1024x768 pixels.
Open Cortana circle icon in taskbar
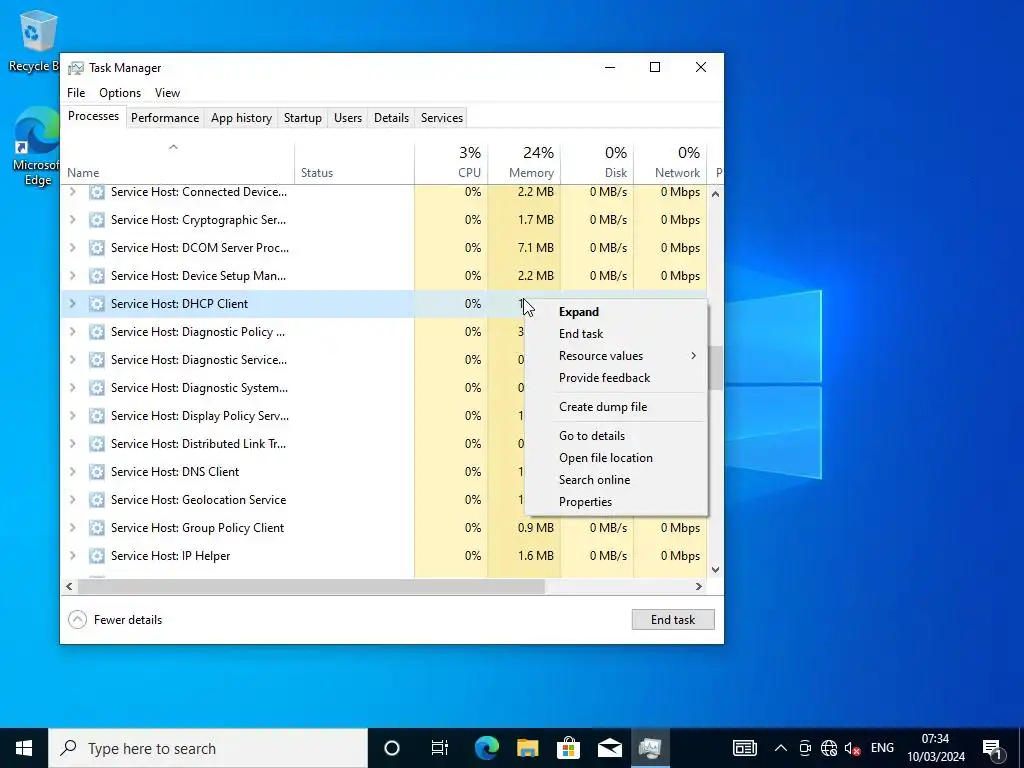pyautogui.click(x=392, y=748)
